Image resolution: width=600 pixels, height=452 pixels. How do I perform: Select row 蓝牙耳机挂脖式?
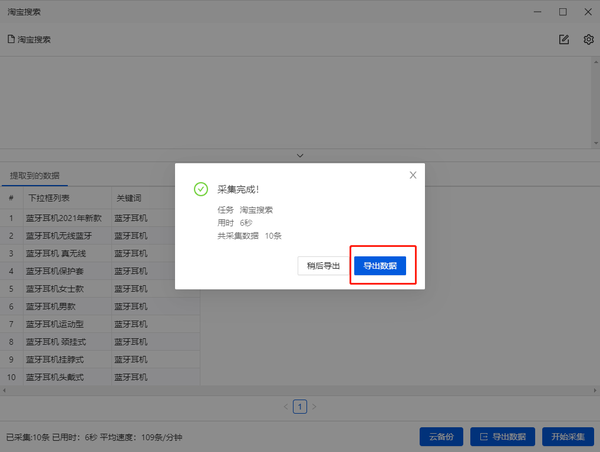(x=100, y=359)
